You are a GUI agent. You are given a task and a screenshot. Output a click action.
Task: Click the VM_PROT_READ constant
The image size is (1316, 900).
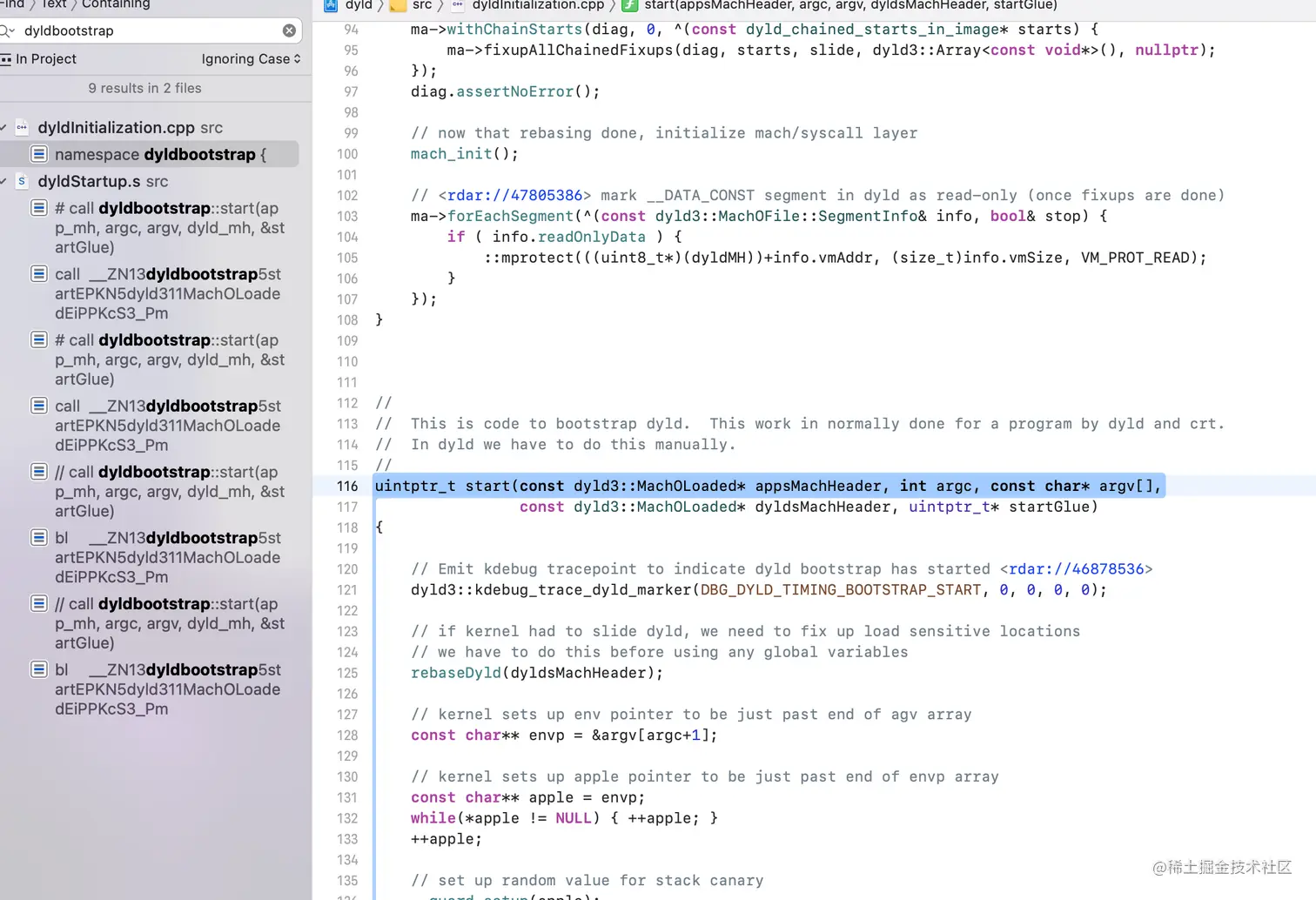pos(1135,258)
